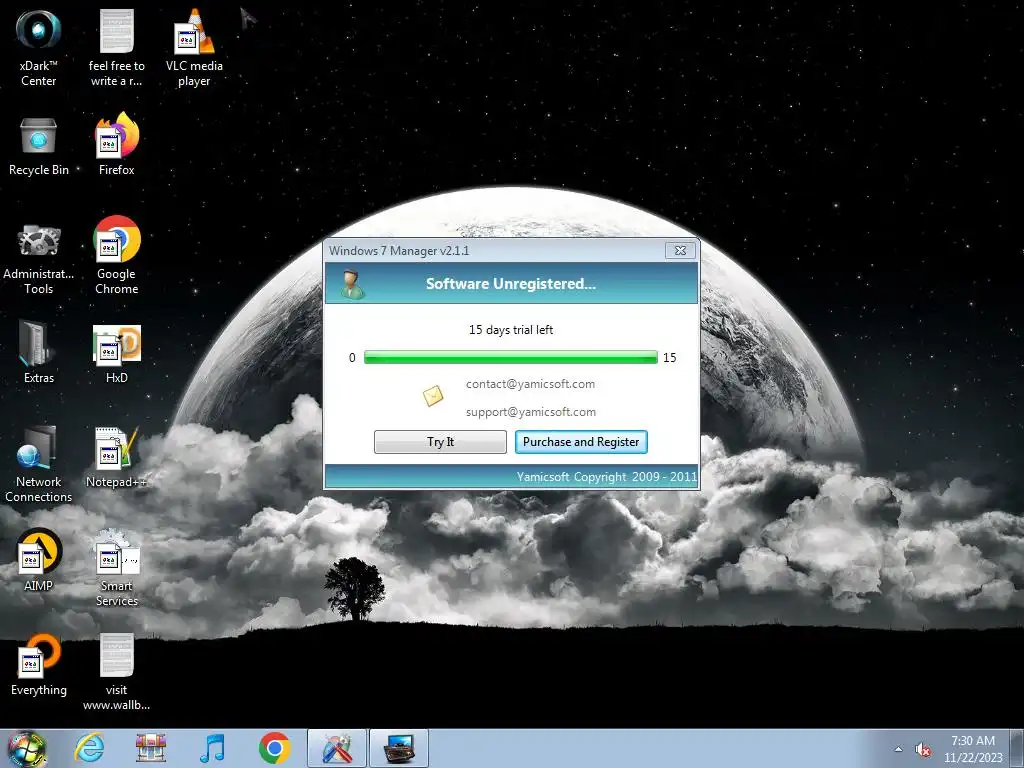Click contact@yamicsoft.com email address
Screen dimensions: 1024x768
point(530,384)
